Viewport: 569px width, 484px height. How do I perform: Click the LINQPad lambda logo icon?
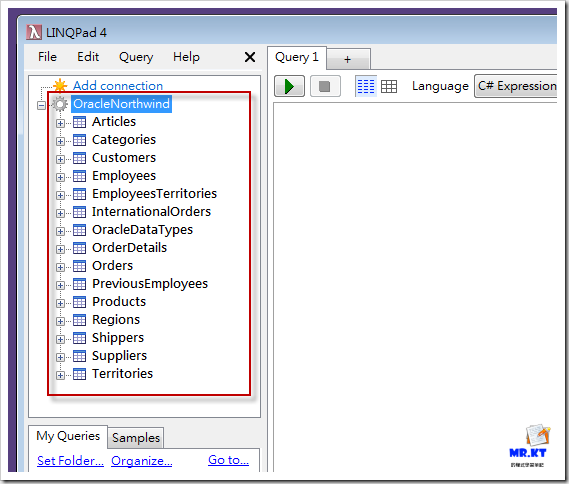click(34, 32)
